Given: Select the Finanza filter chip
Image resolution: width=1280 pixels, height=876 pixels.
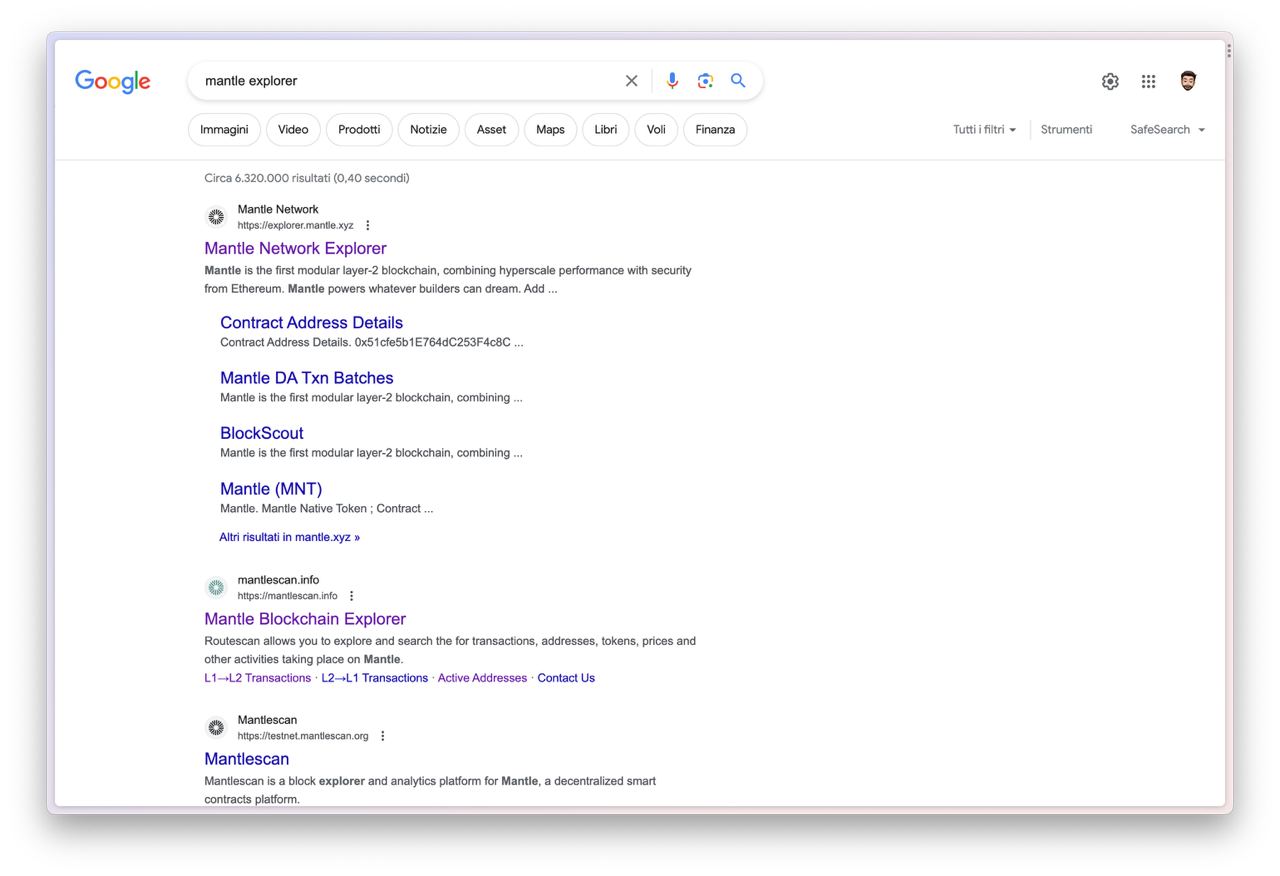Looking at the screenshot, I should coord(715,130).
